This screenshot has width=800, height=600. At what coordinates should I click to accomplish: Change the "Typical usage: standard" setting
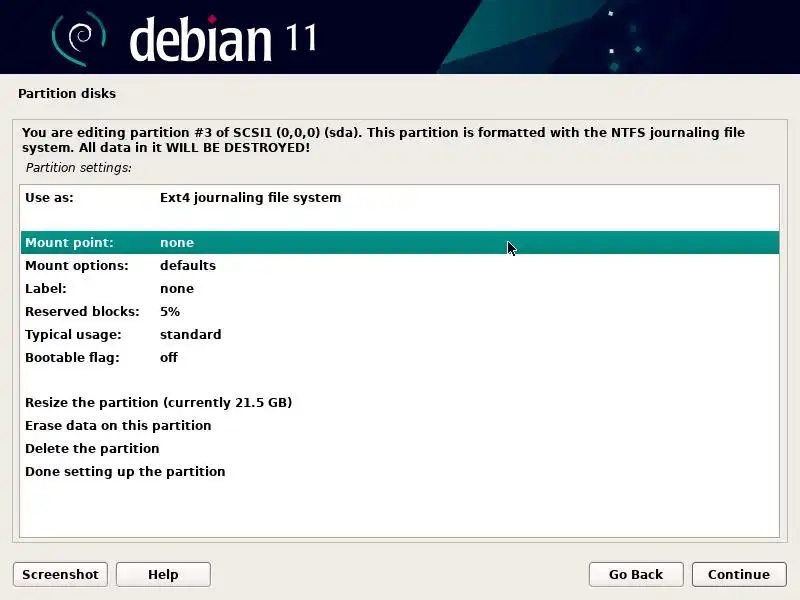pyautogui.click(x=399, y=334)
